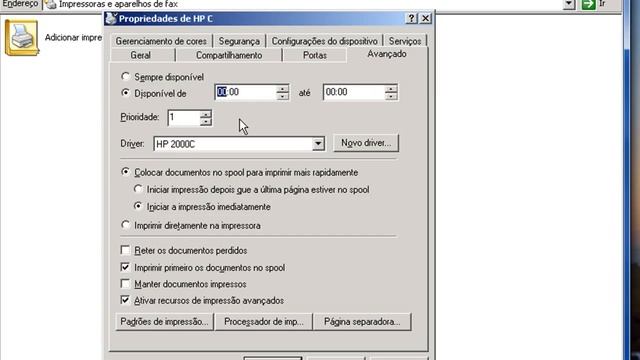
Task: Decrease Prioridade value with down arrow
Action: pos(206,121)
